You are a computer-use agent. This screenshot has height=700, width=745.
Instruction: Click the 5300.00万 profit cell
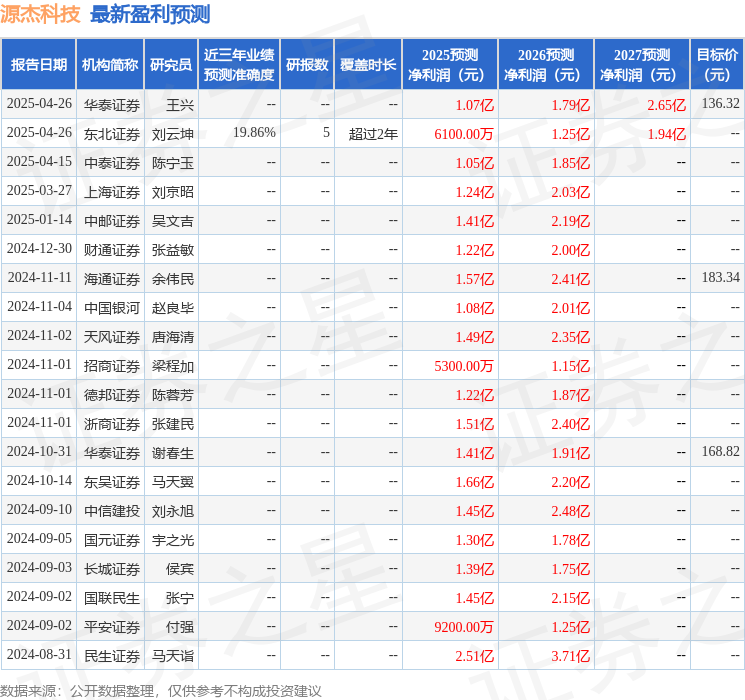(x=464, y=366)
